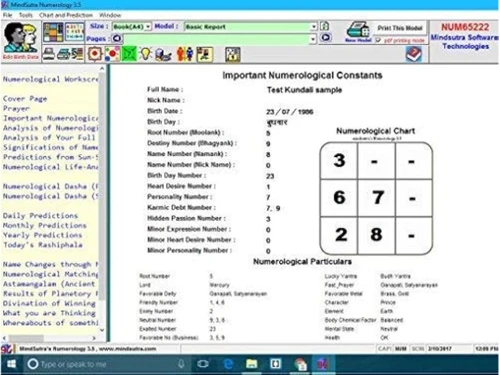Click the birth date 23/07/1986 value
Image resolution: width=500 pixels, height=375 pixels.
[x=289, y=112]
